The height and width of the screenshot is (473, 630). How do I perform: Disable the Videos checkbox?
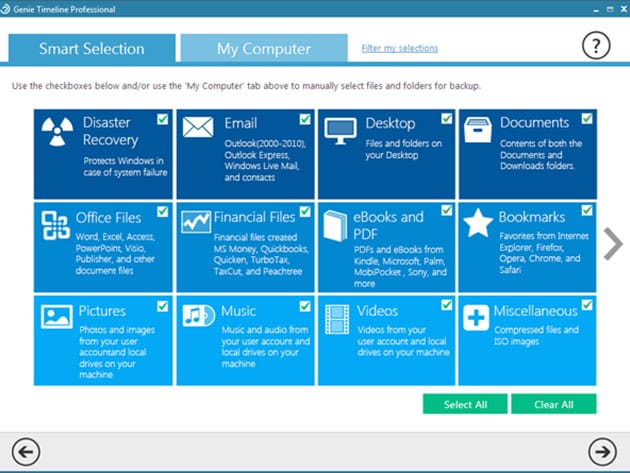coord(446,305)
